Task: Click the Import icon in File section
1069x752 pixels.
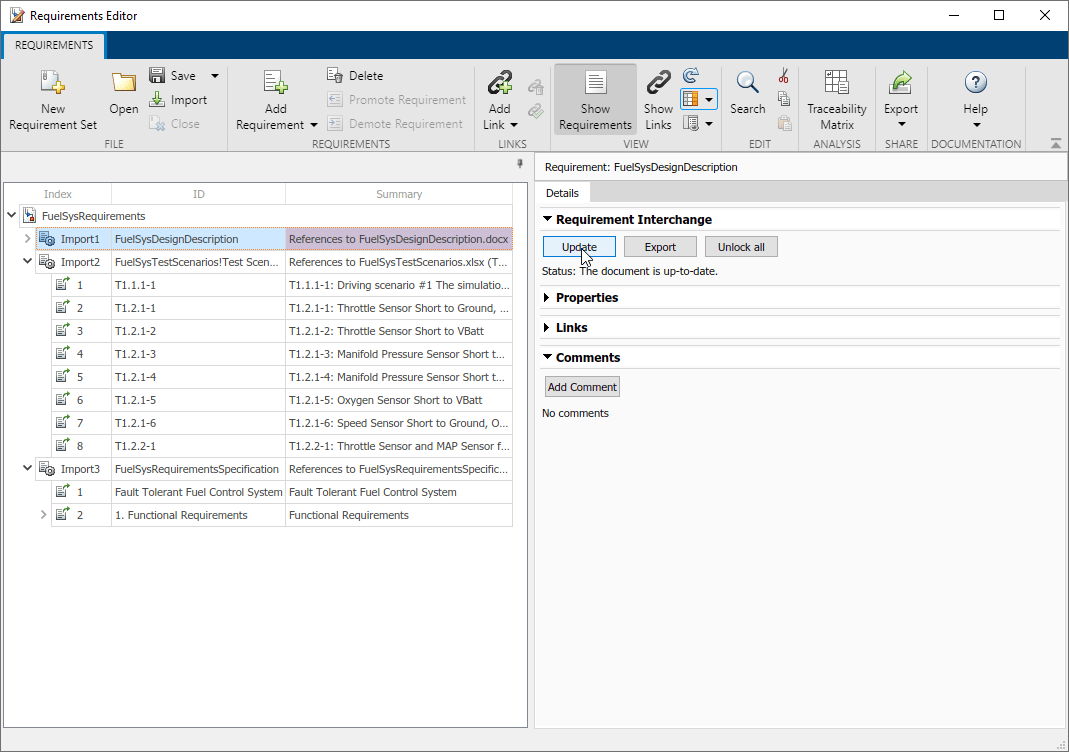Action: click(158, 100)
